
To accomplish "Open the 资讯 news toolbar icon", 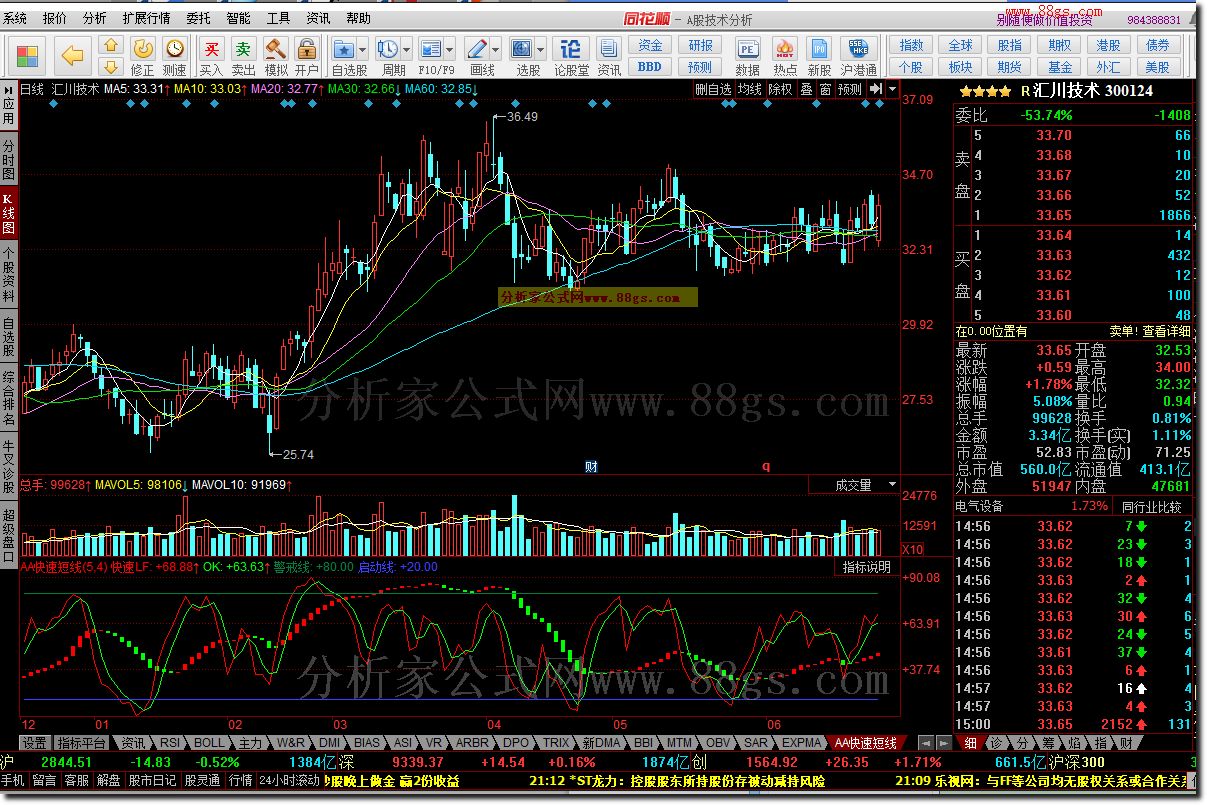I will (608, 56).
